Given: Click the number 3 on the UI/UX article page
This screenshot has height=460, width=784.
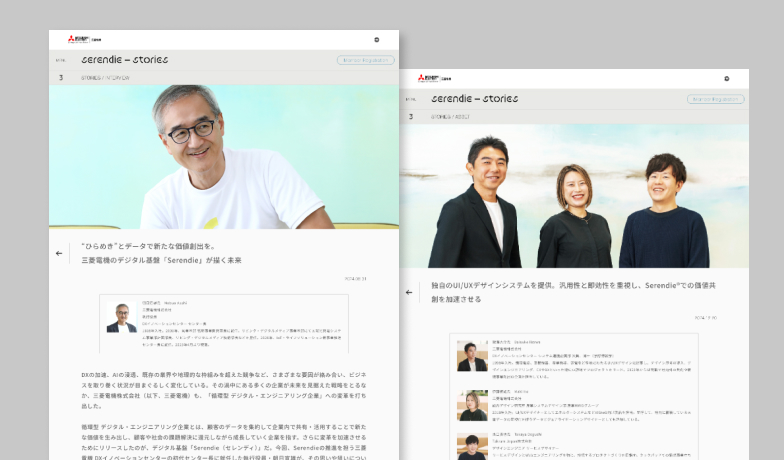Looking at the screenshot, I should coord(411,117).
